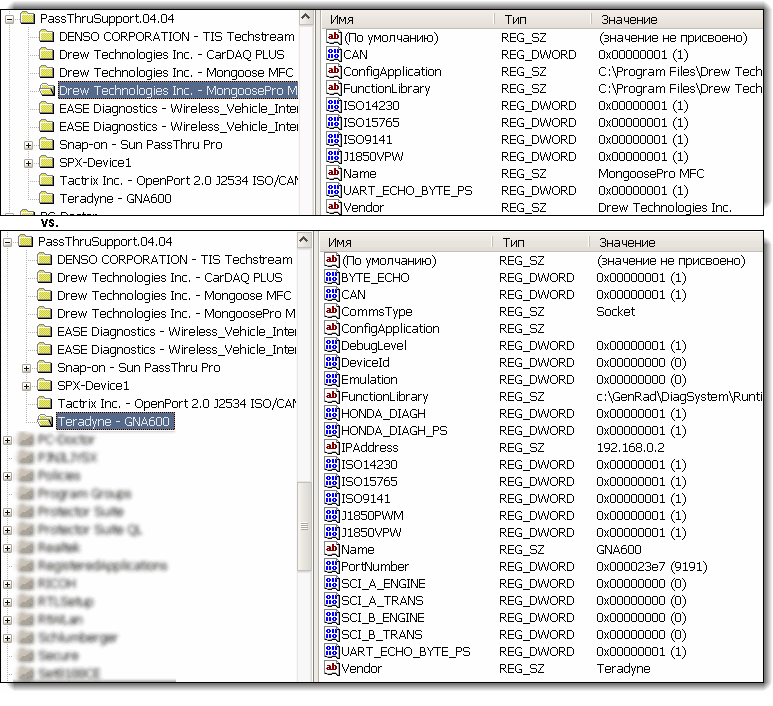Expand the SPX-Device1 key in upper tree
Viewport: 773px width, 706px height.
(x=28, y=163)
